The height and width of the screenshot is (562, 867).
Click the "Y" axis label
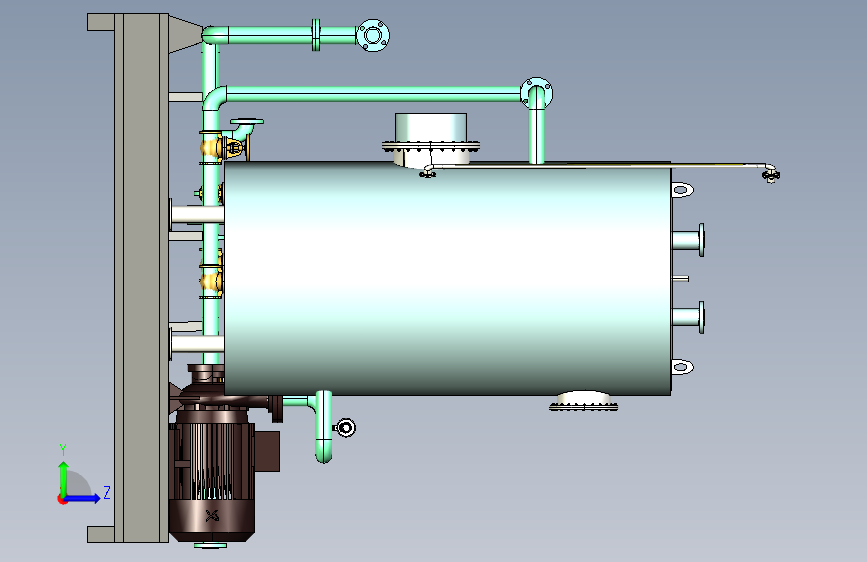[63, 449]
